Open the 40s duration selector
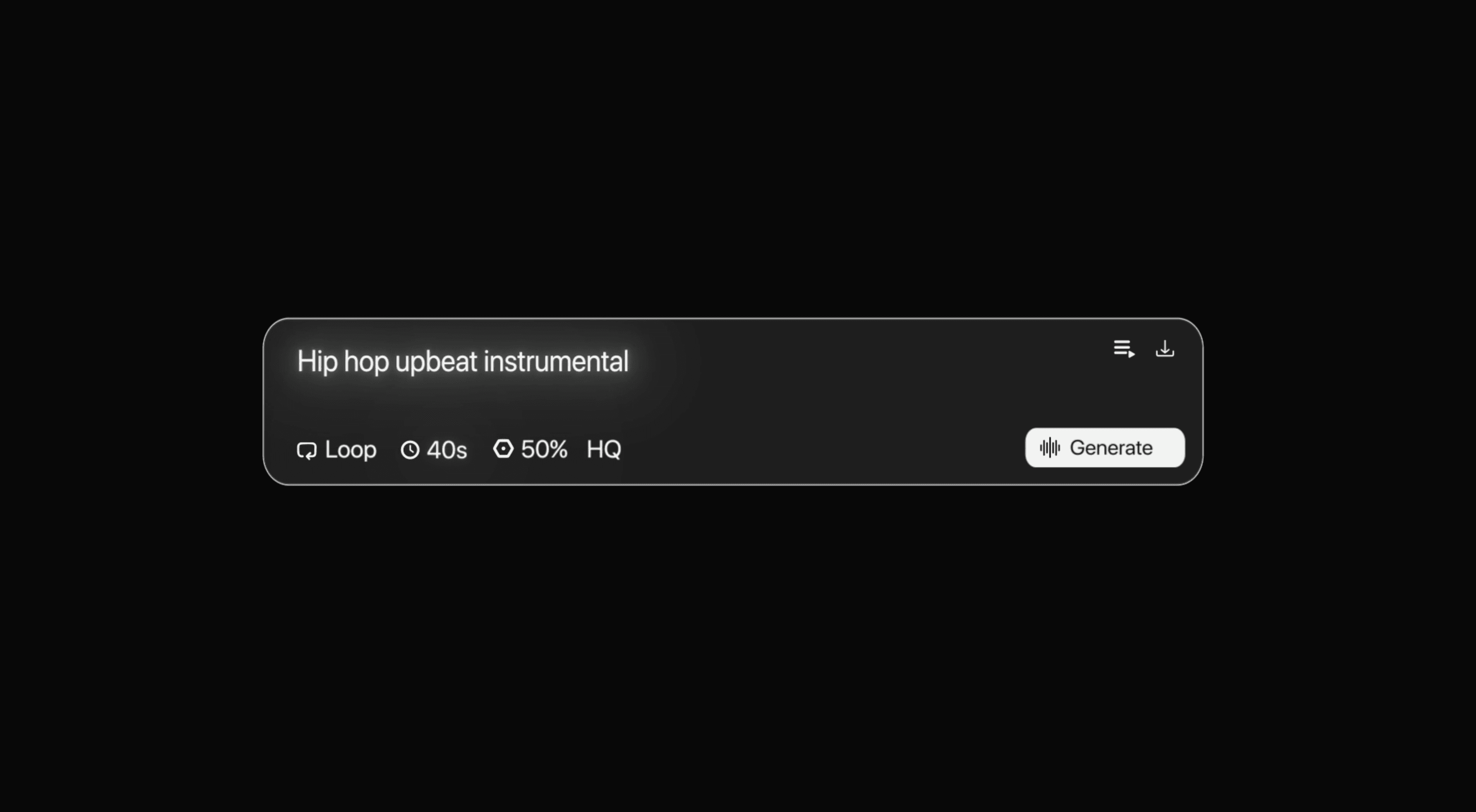This screenshot has width=1476, height=812. [434, 450]
